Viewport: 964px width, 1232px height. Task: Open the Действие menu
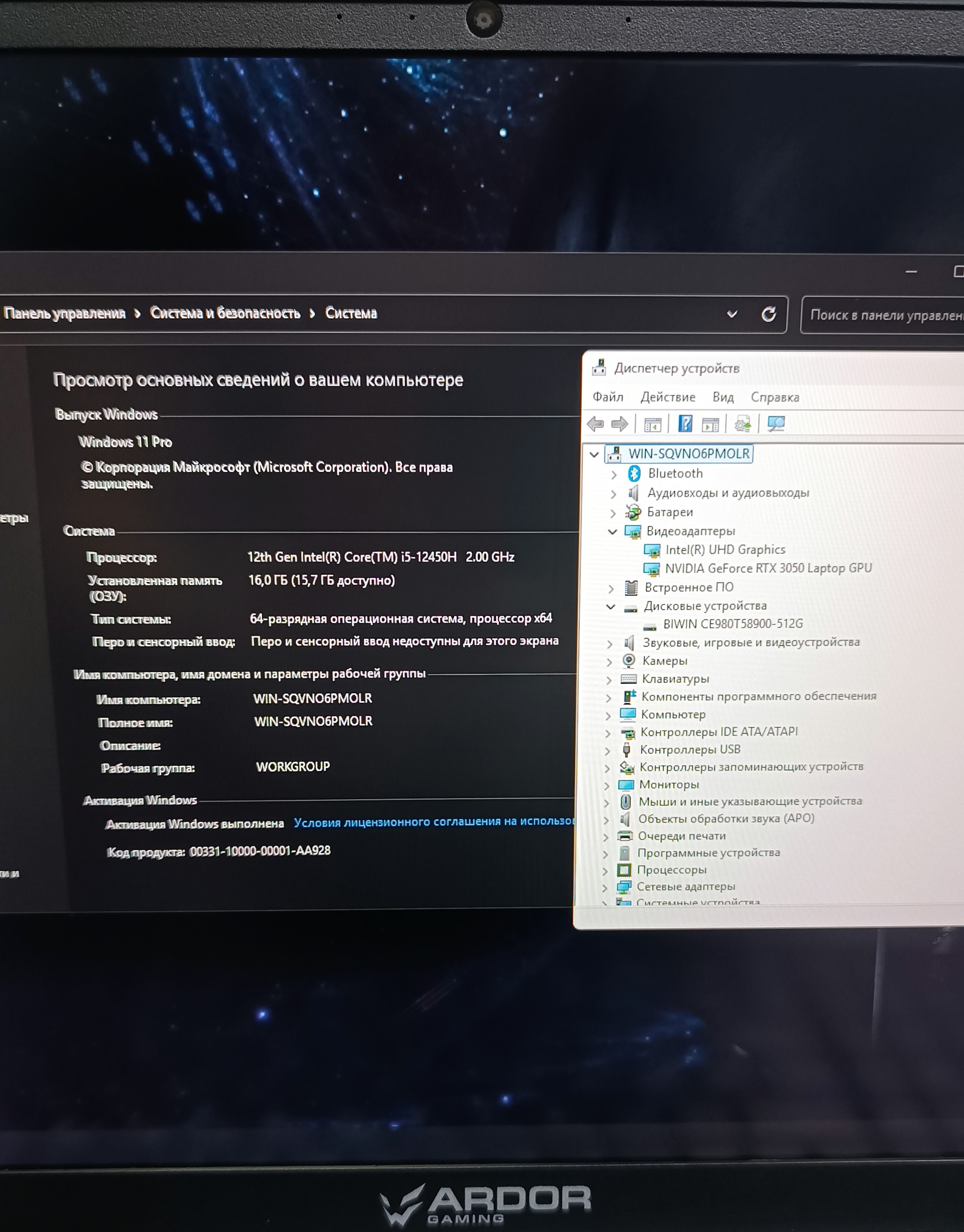(668, 397)
